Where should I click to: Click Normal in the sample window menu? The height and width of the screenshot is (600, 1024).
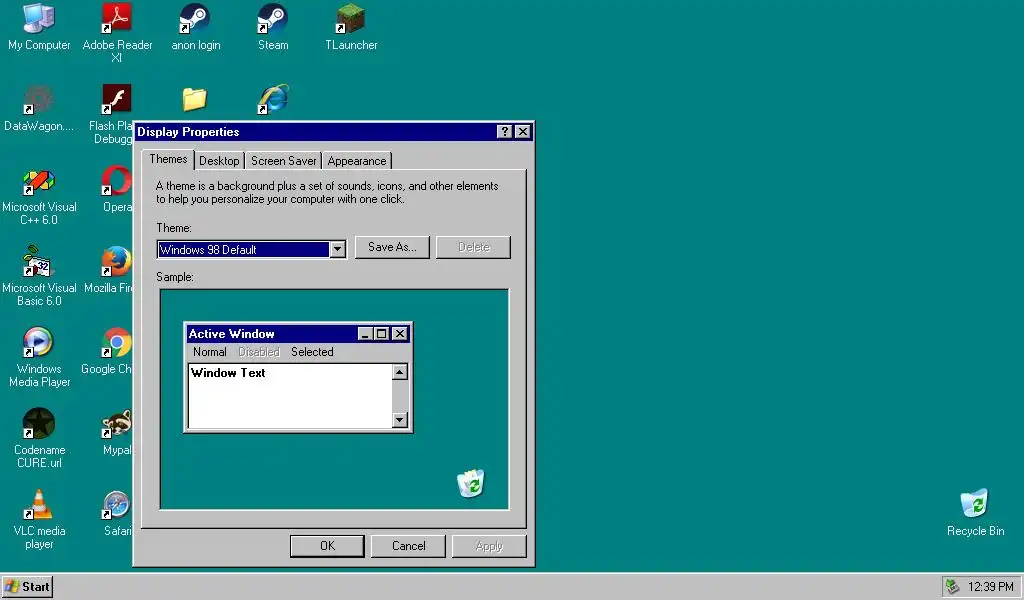click(x=210, y=352)
